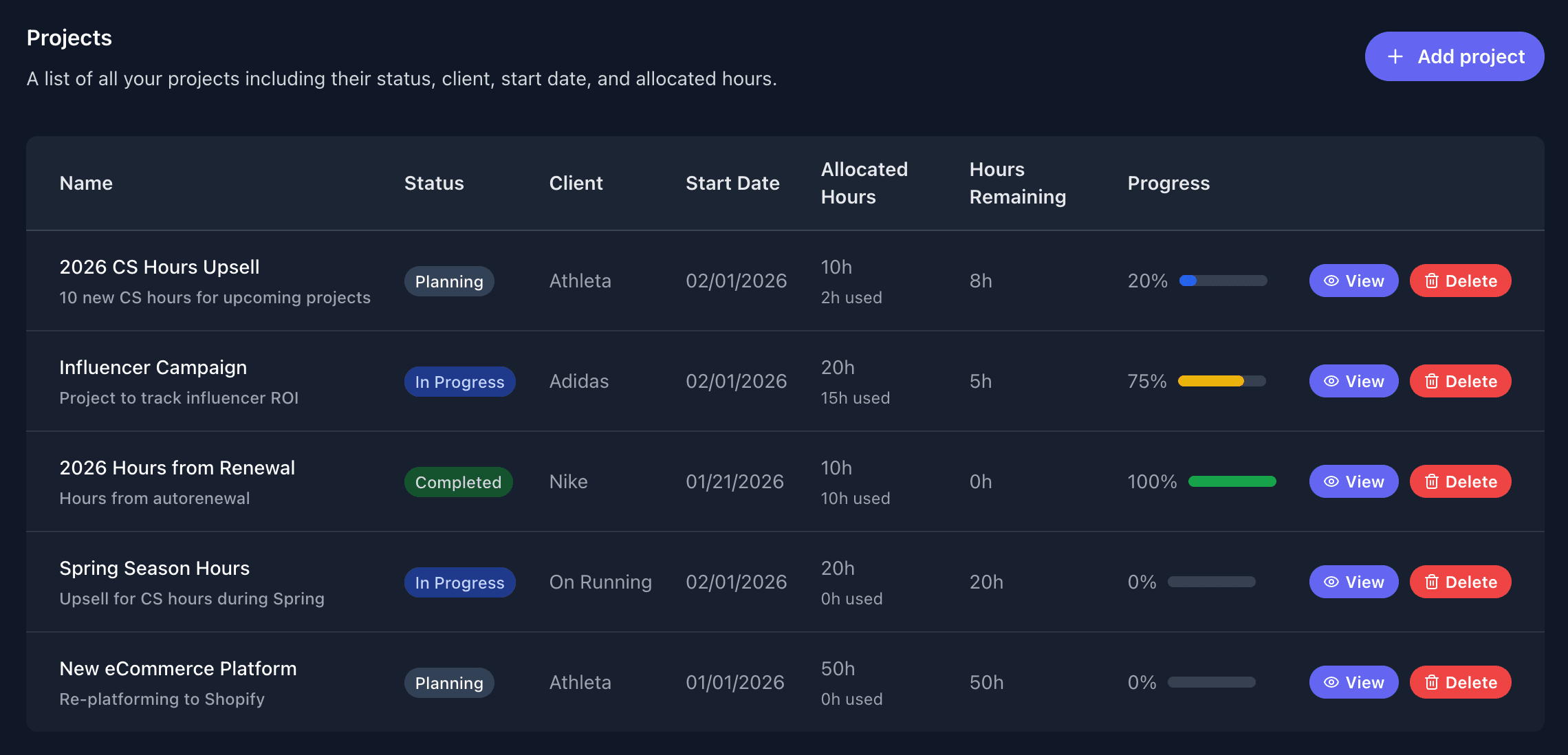This screenshot has height=755, width=1568.
Task: Click the trash icon for Spring Season Hours
Action: click(x=1433, y=582)
